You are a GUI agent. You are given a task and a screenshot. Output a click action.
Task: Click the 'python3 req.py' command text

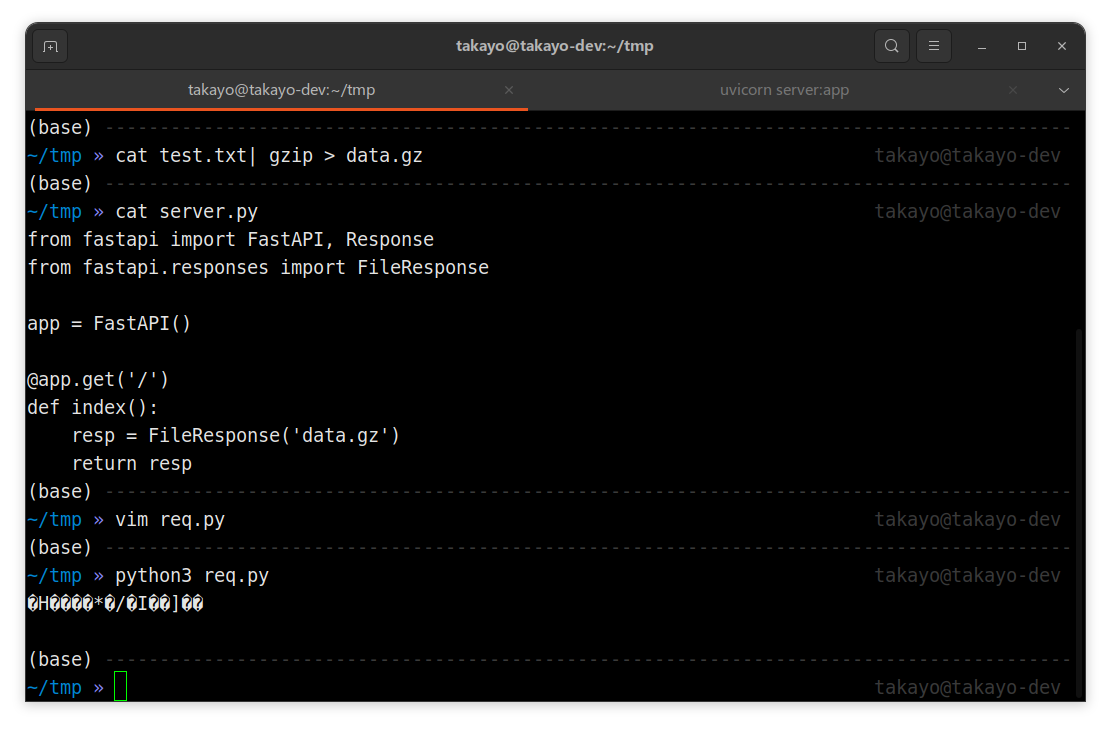tap(192, 576)
